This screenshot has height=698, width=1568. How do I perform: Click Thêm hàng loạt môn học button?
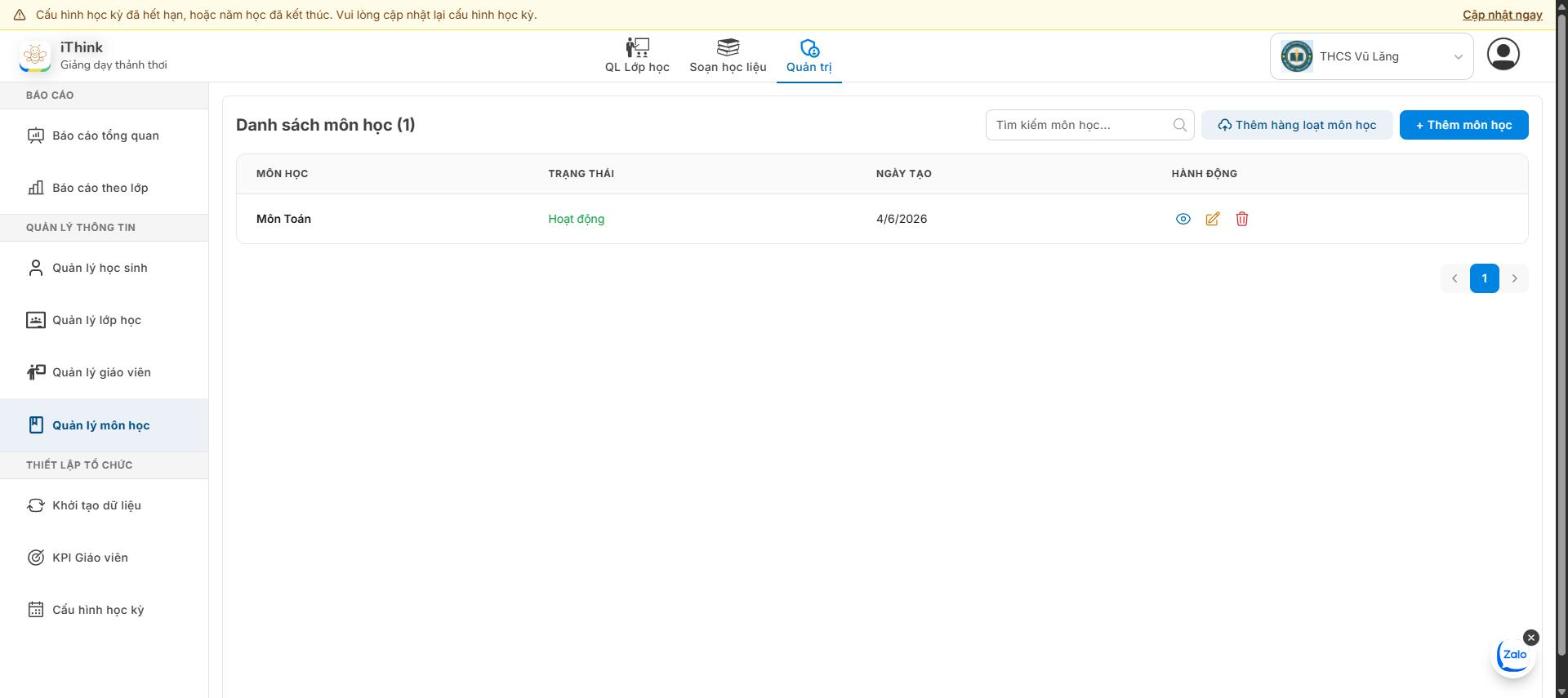(1297, 125)
